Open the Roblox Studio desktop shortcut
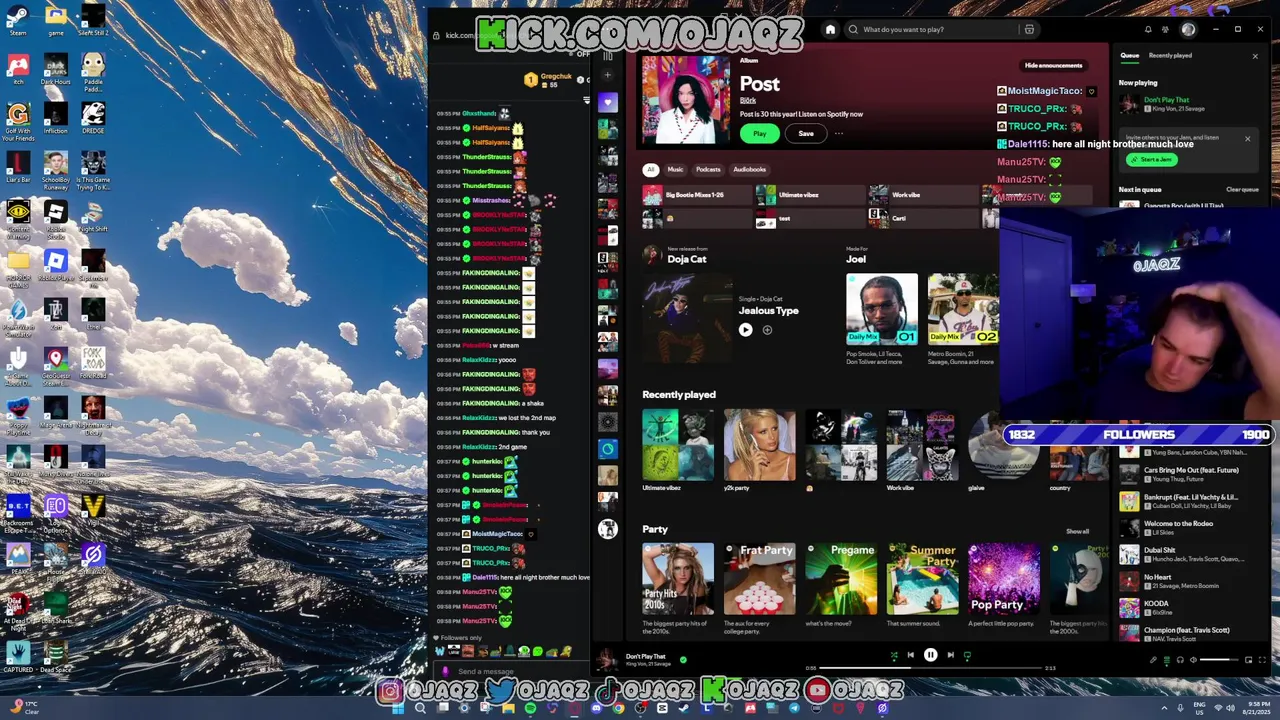Viewport: 1280px width, 720px height. tap(55, 216)
